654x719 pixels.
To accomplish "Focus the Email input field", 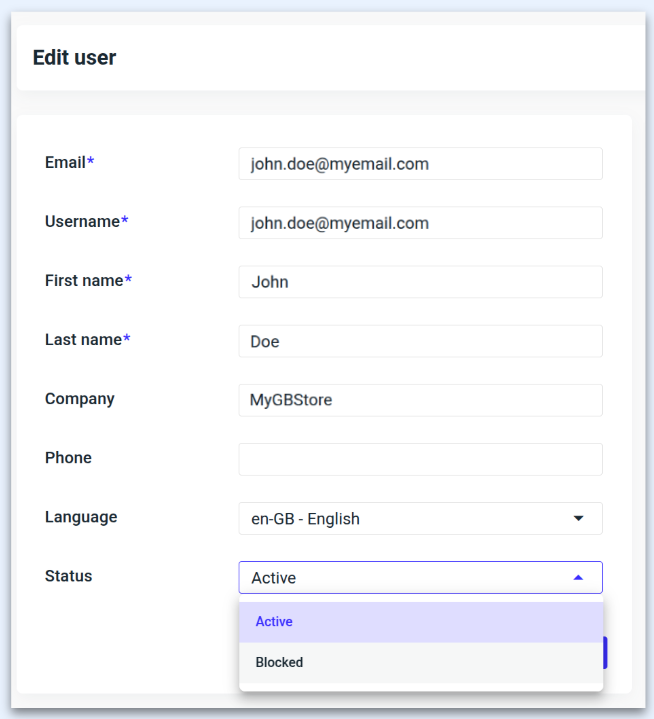I will click(420, 164).
